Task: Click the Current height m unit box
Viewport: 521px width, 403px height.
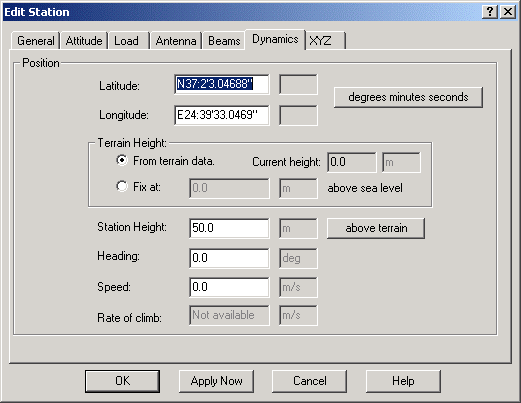Action: click(x=401, y=162)
